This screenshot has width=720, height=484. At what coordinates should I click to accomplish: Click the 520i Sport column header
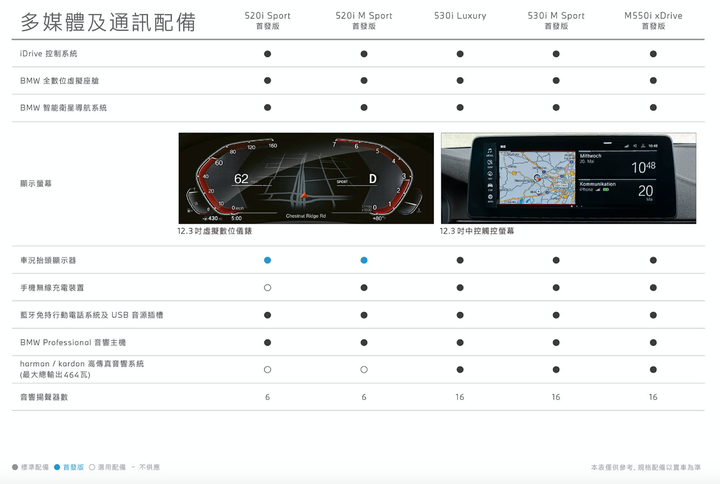267,20
